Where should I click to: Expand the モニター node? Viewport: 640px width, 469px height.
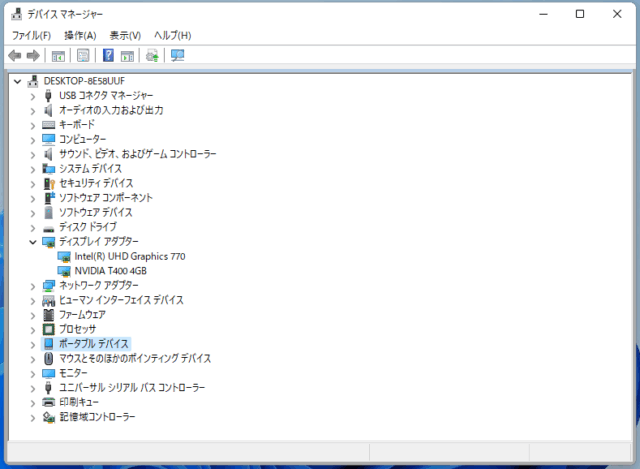pyautogui.click(x=33, y=374)
